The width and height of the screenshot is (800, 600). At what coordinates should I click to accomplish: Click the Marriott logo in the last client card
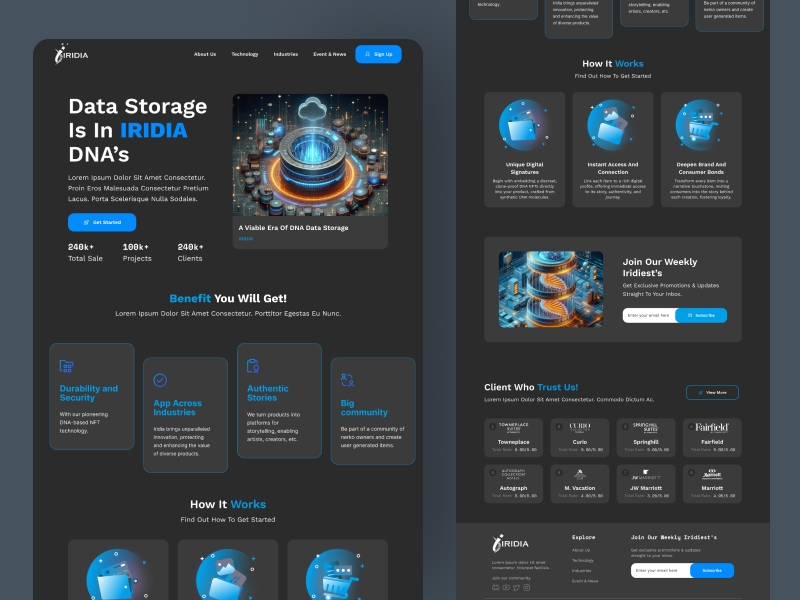tap(712, 474)
